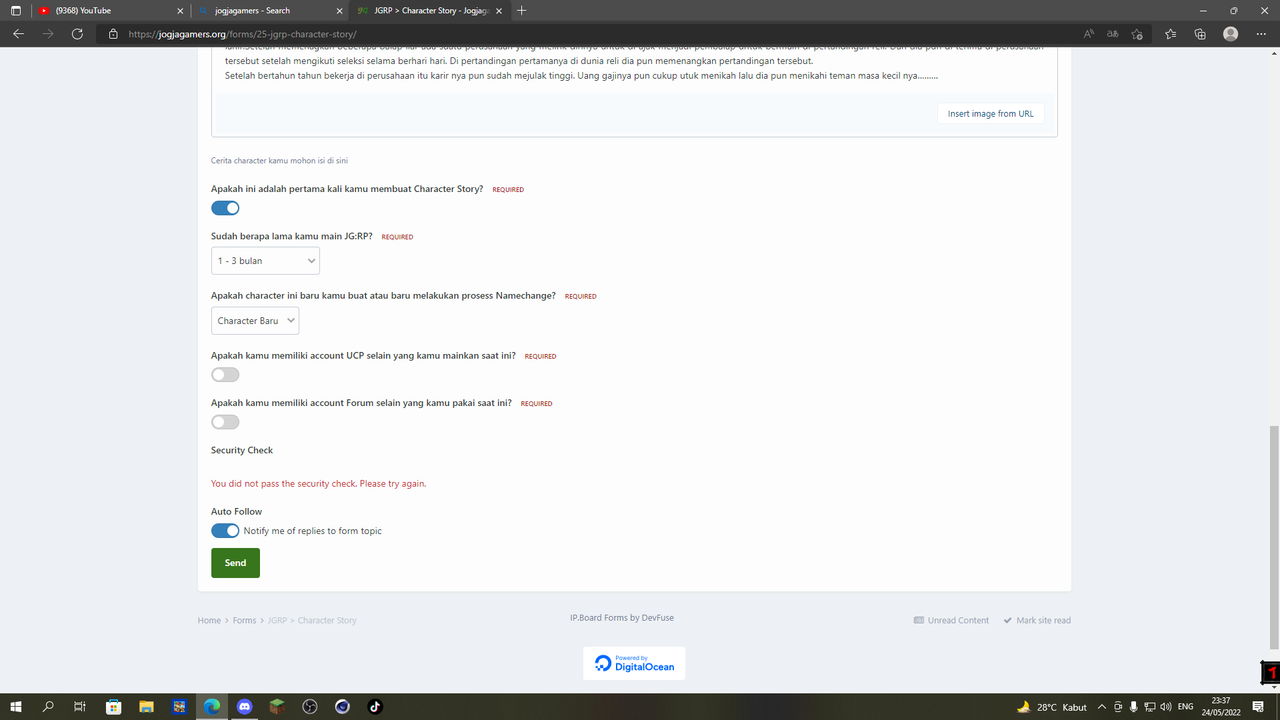Click the microphone tray icon
This screenshot has width=1280, height=720.
pos(1134,707)
